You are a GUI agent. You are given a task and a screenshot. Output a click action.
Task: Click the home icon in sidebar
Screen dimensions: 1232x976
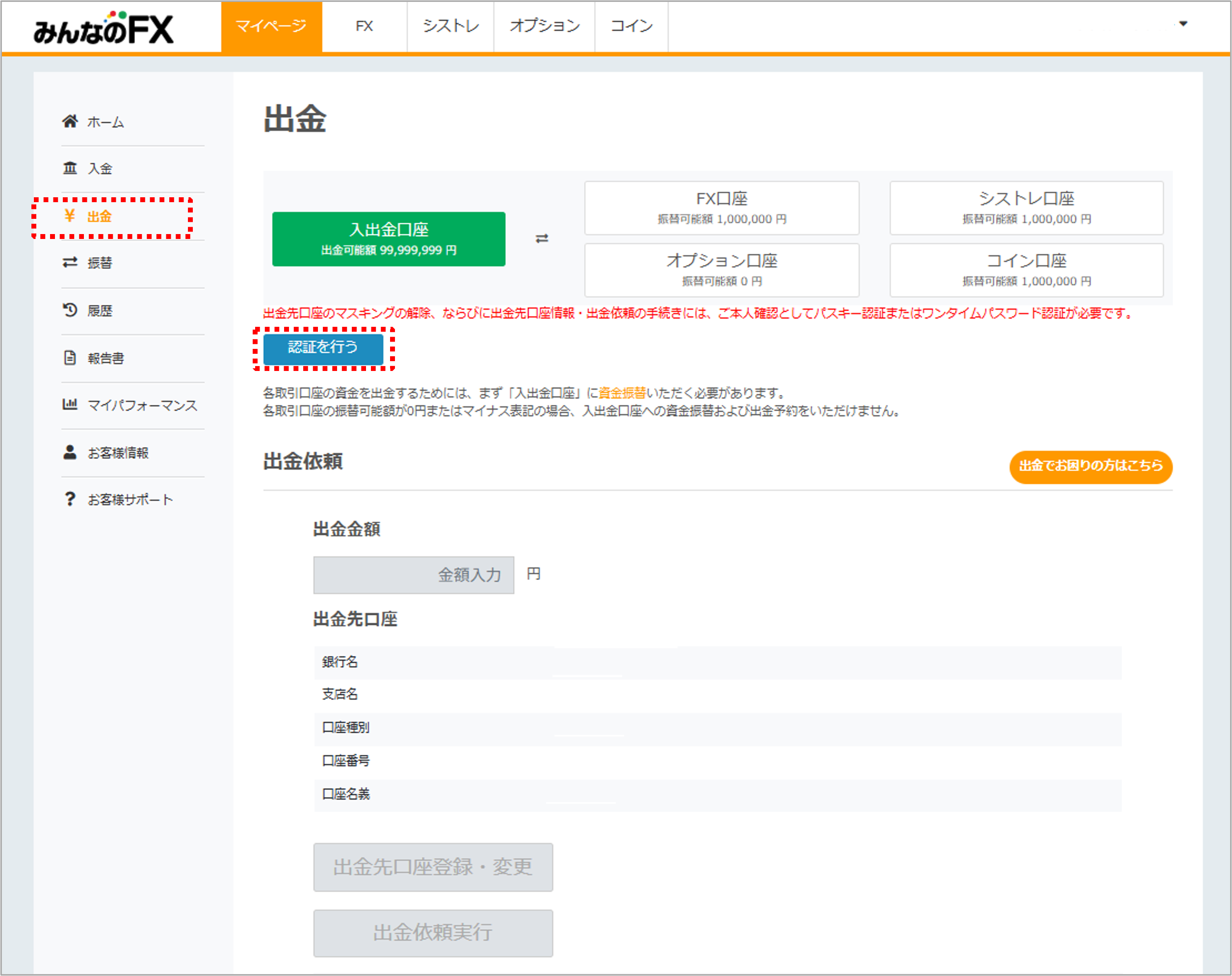pyautogui.click(x=70, y=121)
